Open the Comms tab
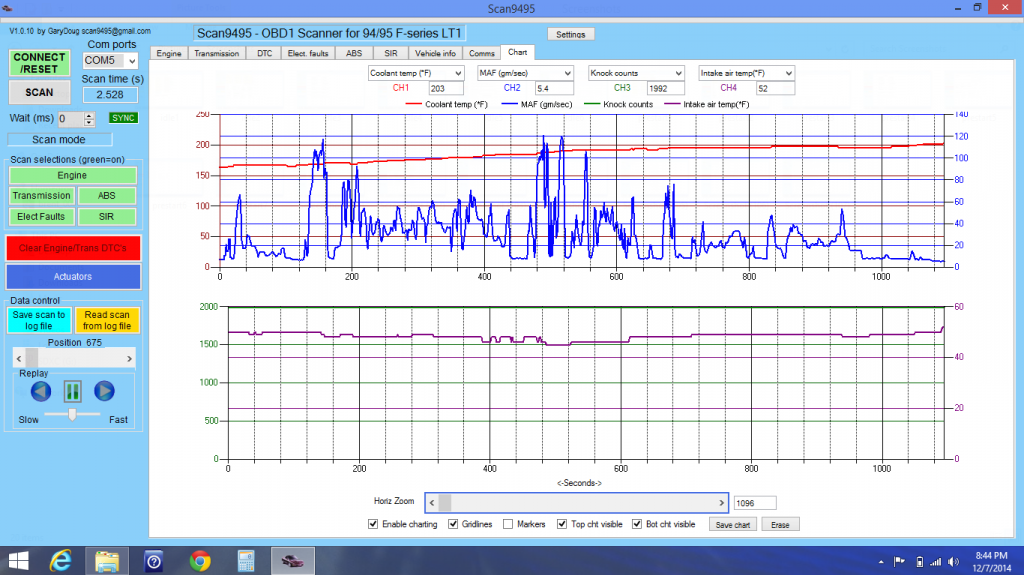This screenshot has width=1024, height=575. click(482, 54)
